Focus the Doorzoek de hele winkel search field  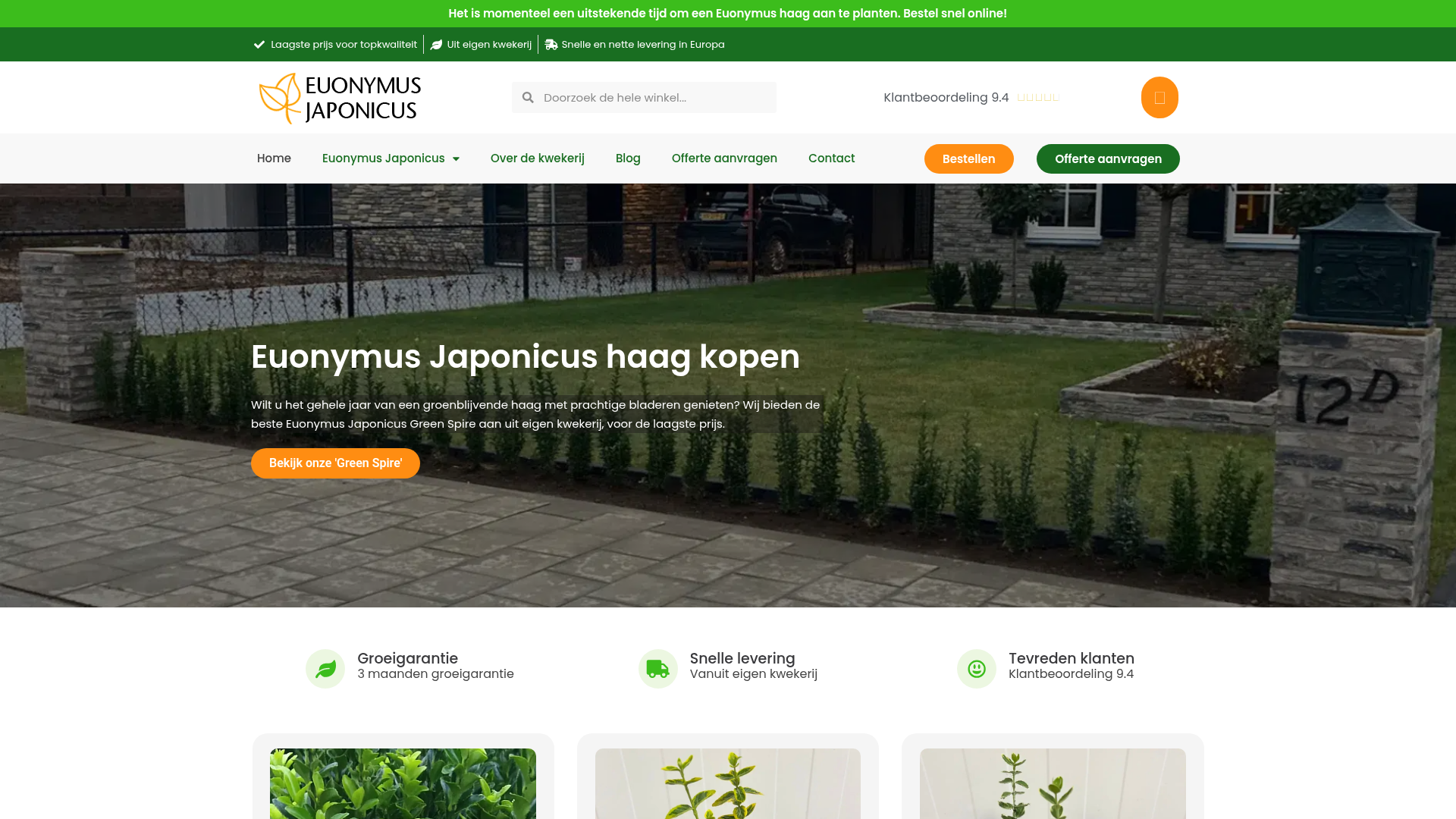(644, 97)
